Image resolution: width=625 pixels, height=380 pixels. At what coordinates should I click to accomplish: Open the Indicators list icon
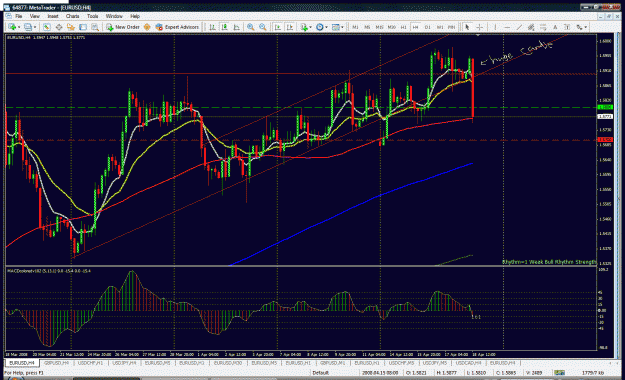click(x=304, y=27)
